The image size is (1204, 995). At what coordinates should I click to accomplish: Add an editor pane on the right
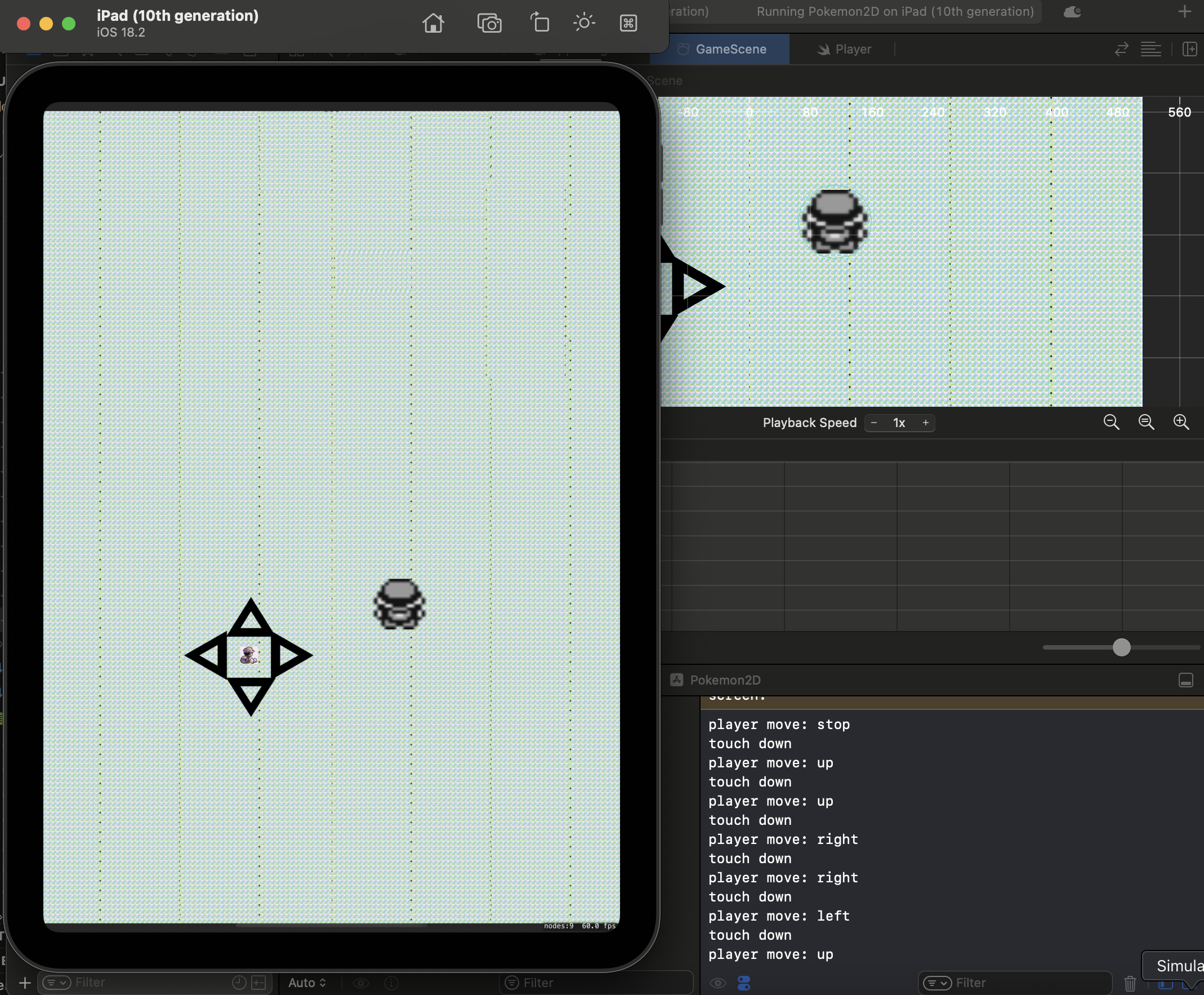click(x=1190, y=49)
